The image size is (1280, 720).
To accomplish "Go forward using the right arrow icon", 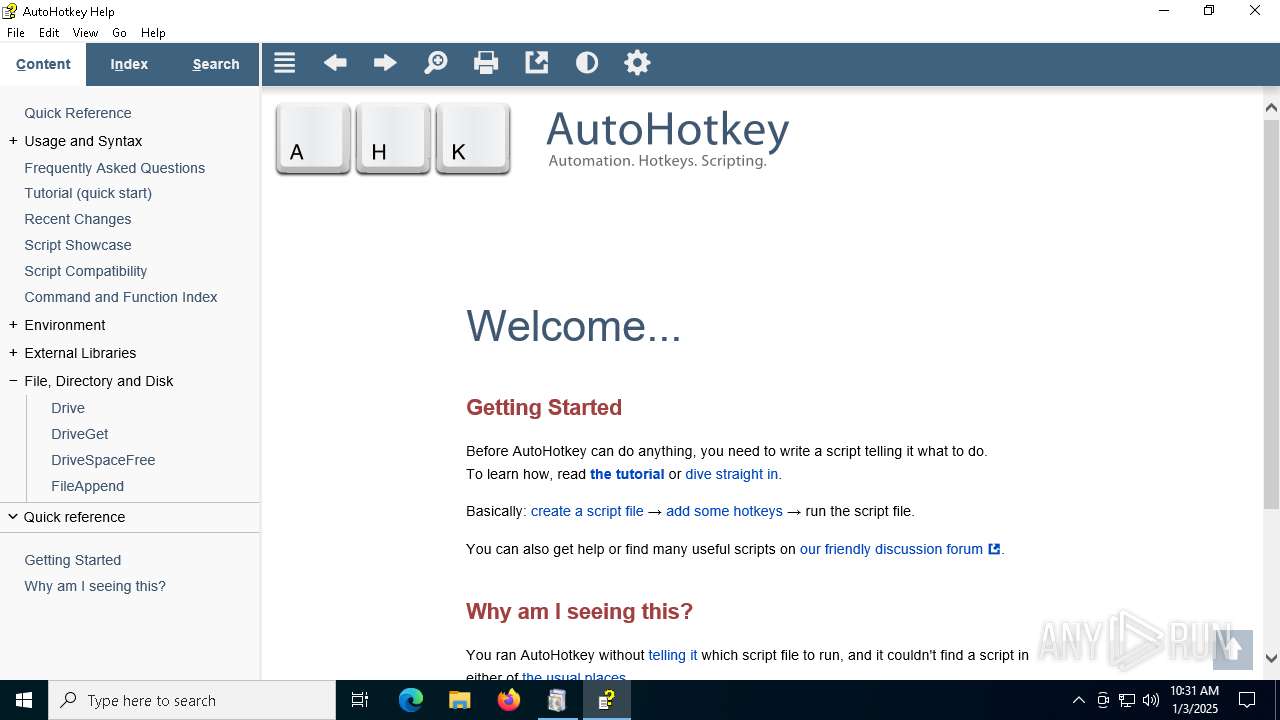I will (385, 63).
